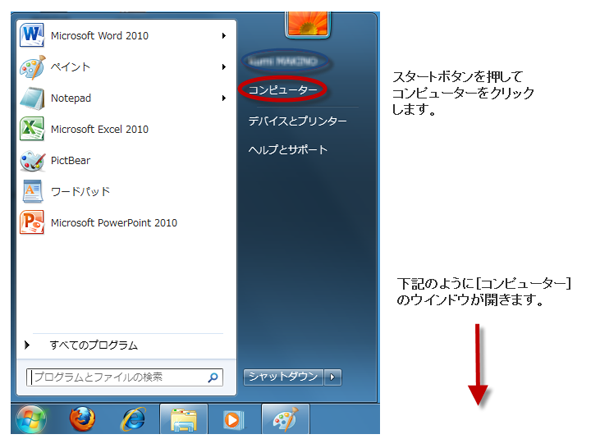Click the WordPad (ワードパッド) icon

pos(33,191)
